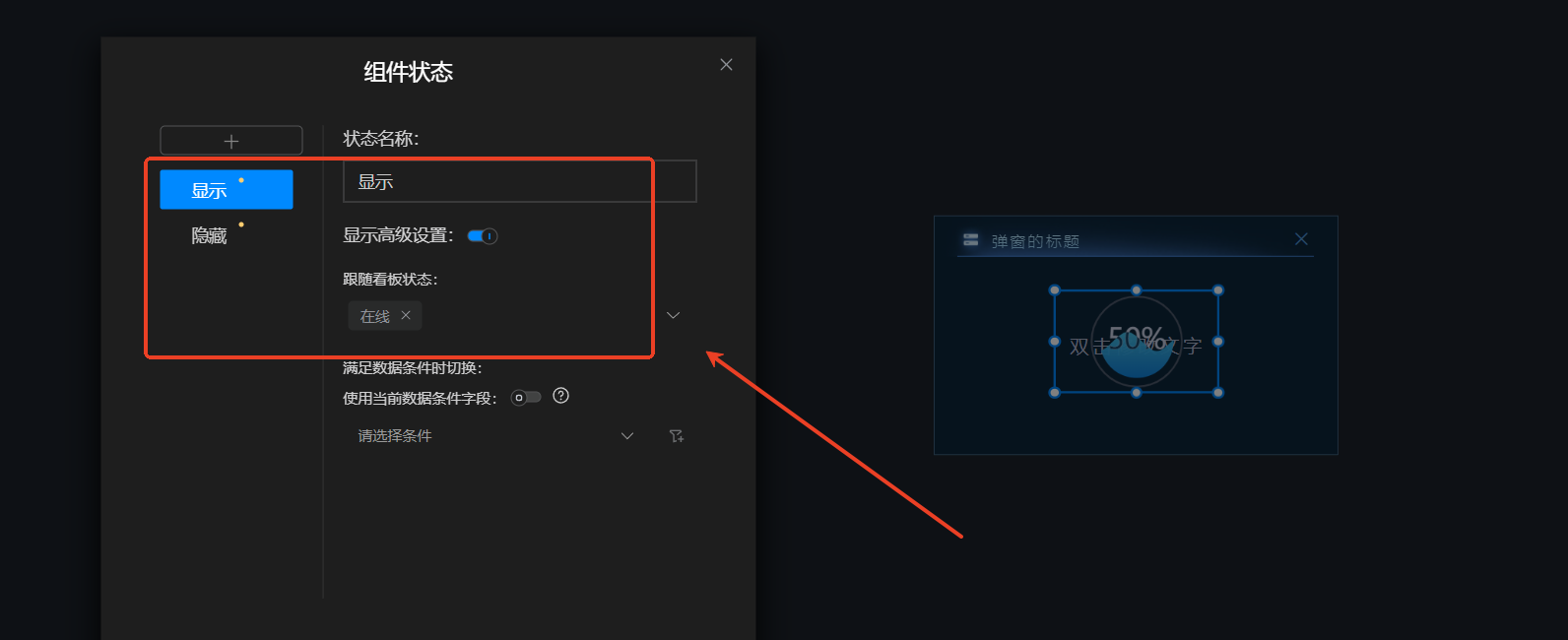This screenshot has height=640, width=1568.
Task: Click the top-left resize handle of the selected component
Action: [x=1055, y=290]
